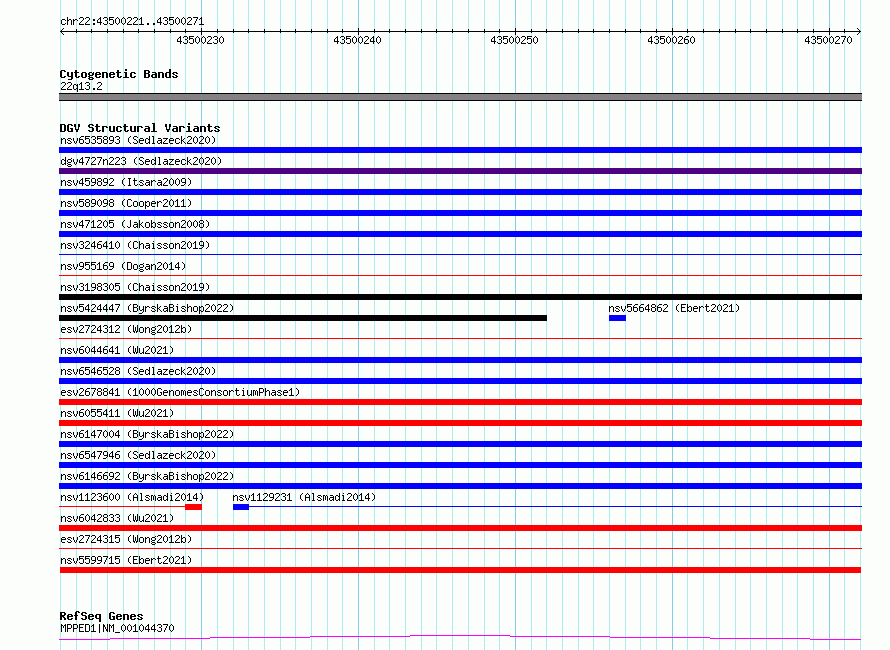This screenshot has width=890, height=650.
Task: Select nsv6146692 (ByrskaBishop2022) variant label
Action: [147, 476]
